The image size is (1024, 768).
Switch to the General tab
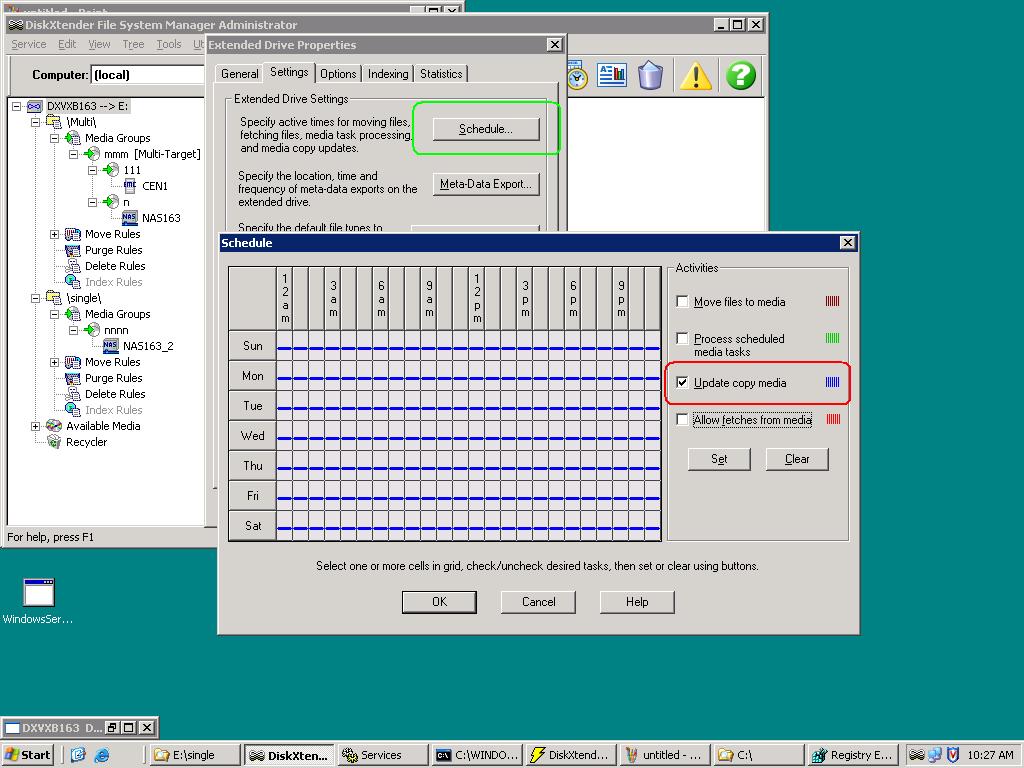(240, 74)
